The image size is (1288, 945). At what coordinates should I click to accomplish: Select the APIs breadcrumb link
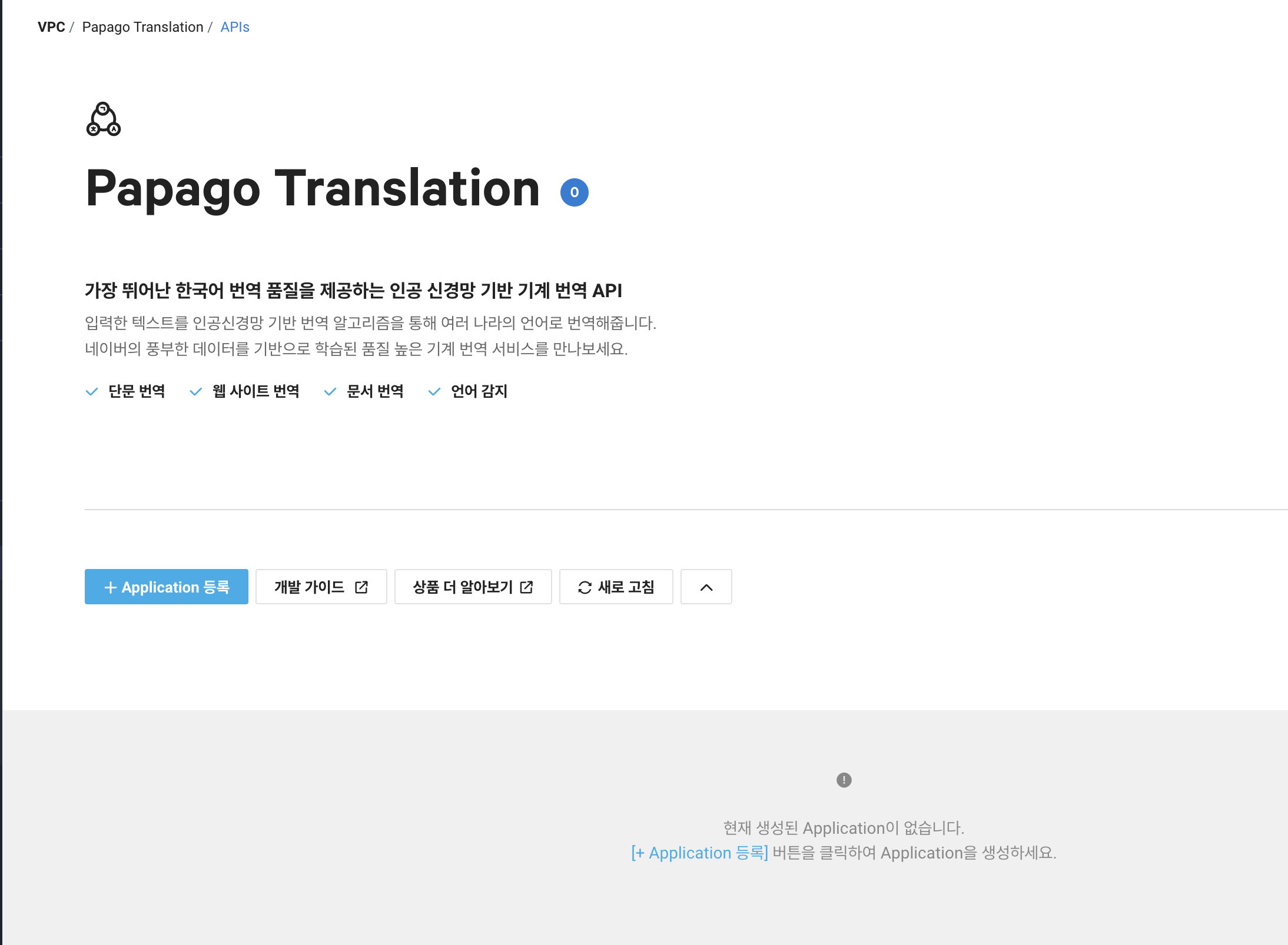point(235,27)
